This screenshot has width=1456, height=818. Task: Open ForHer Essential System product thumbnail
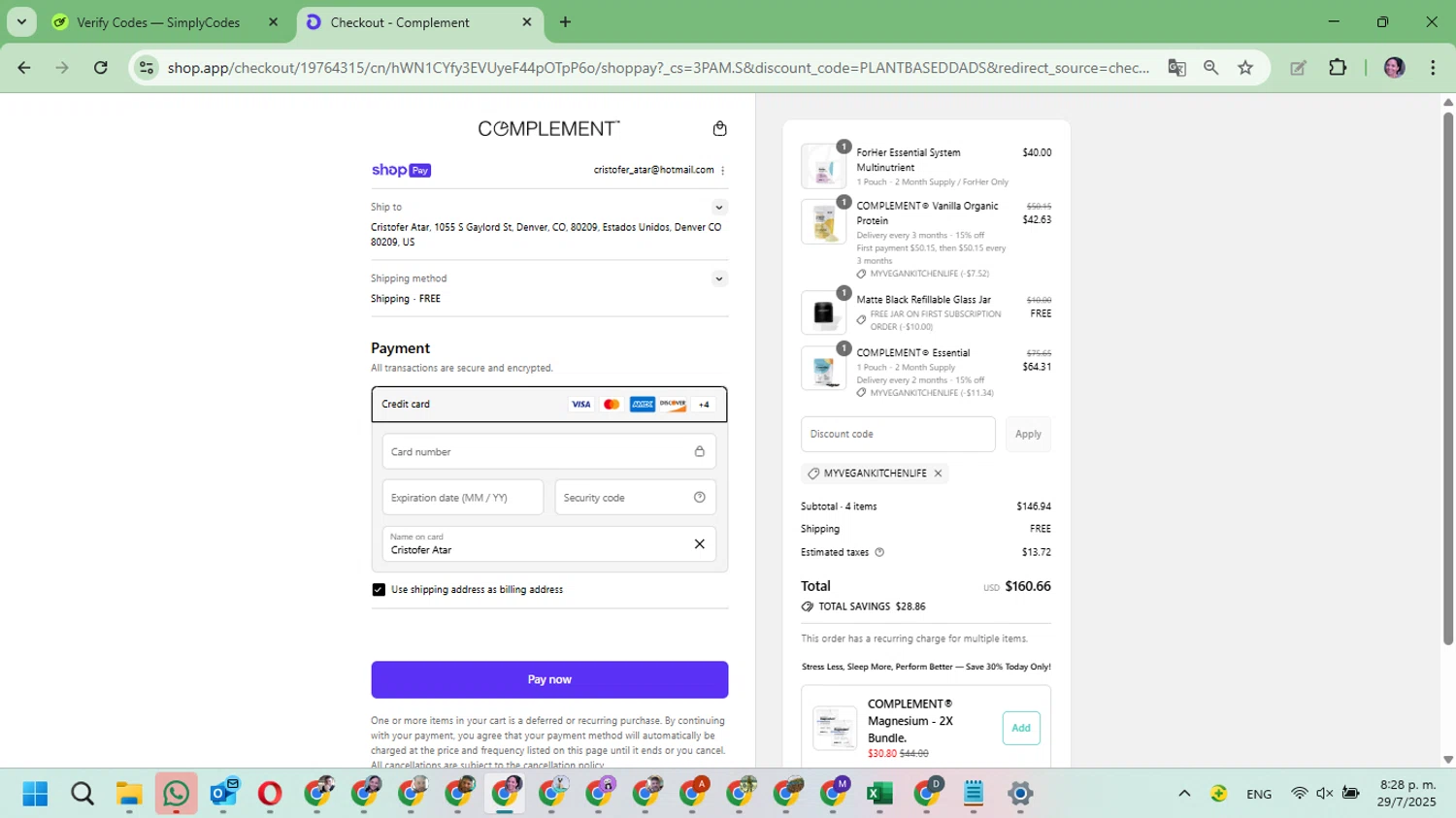coord(824,166)
